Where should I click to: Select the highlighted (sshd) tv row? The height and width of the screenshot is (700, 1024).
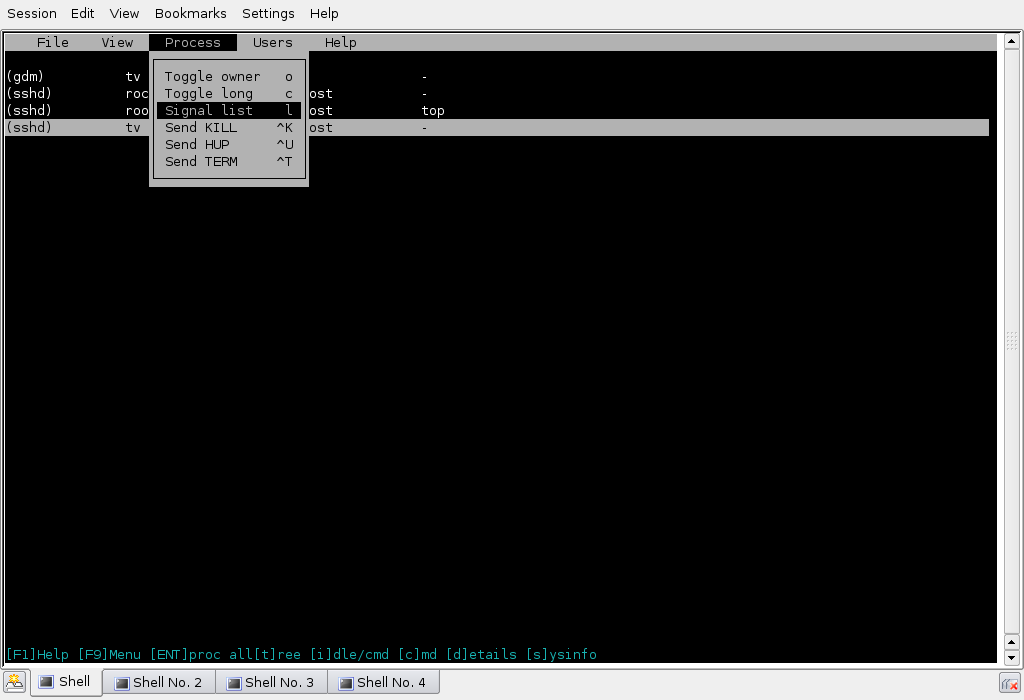point(496,127)
